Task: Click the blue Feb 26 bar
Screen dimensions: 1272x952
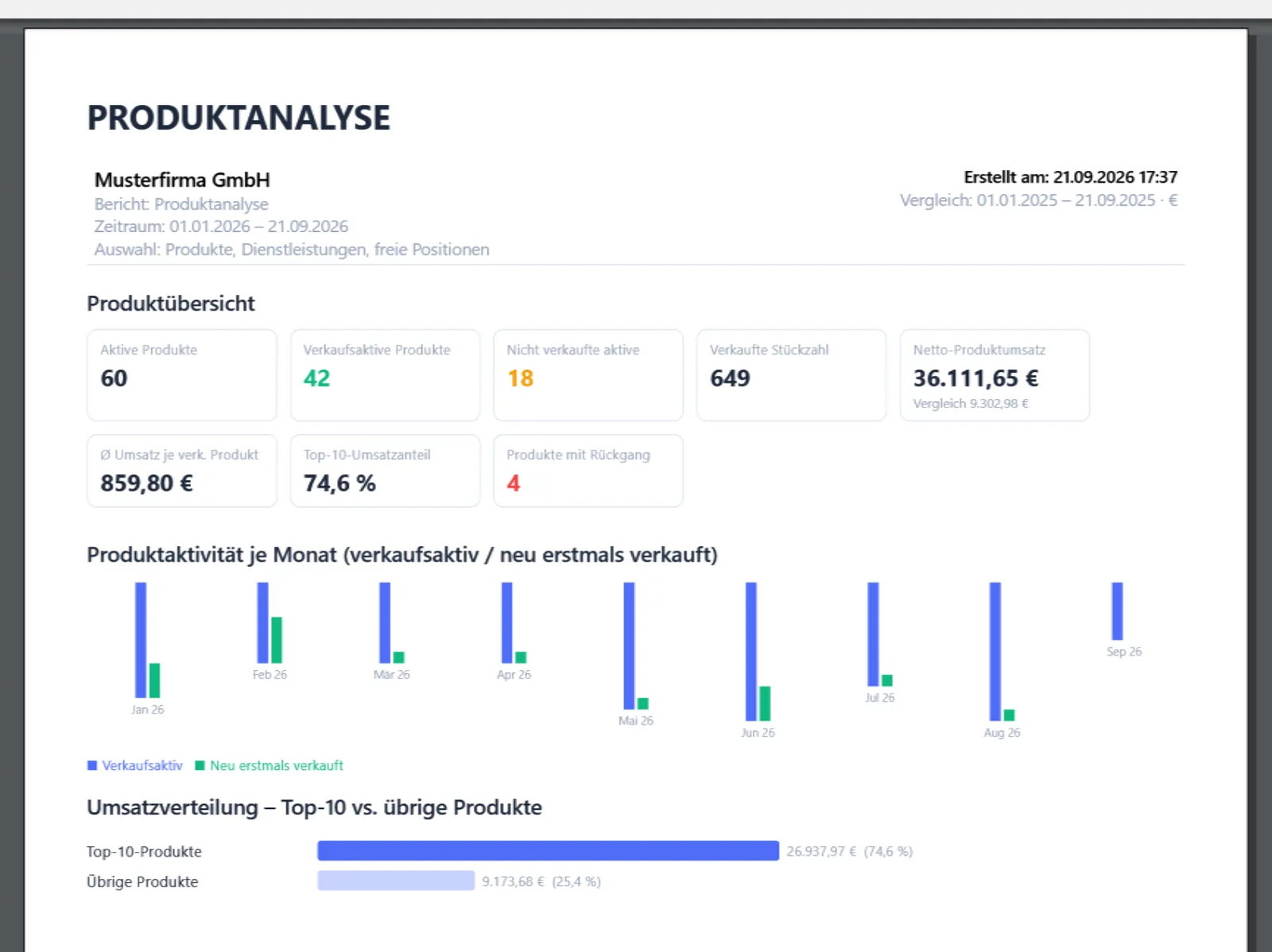Action: (x=263, y=622)
